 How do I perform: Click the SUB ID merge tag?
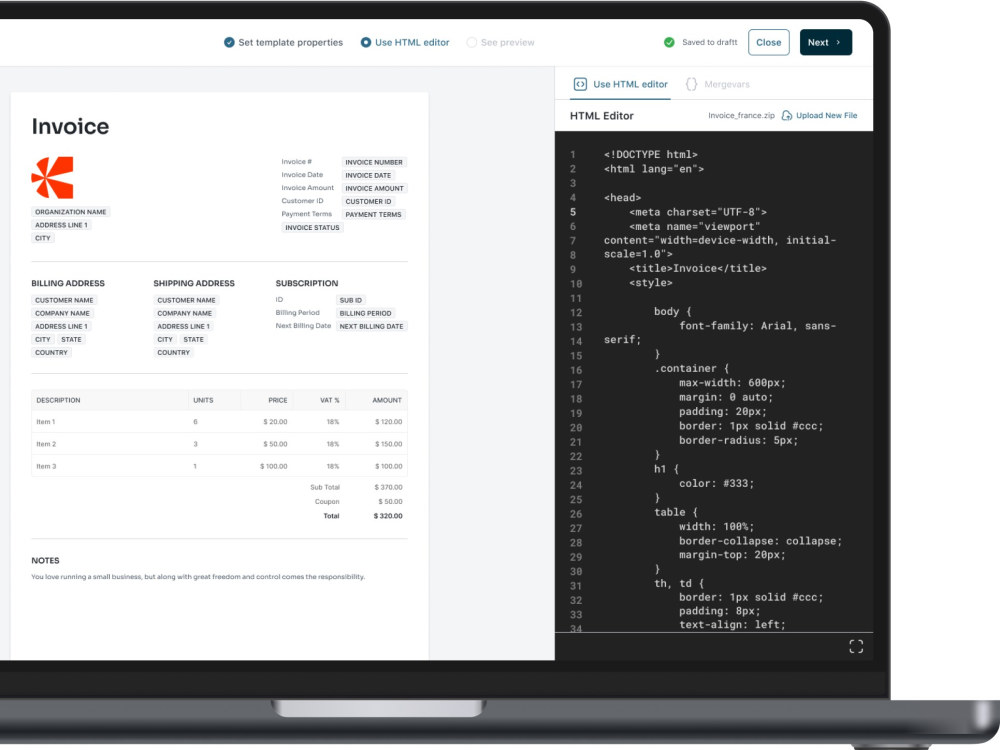point(351,300)
